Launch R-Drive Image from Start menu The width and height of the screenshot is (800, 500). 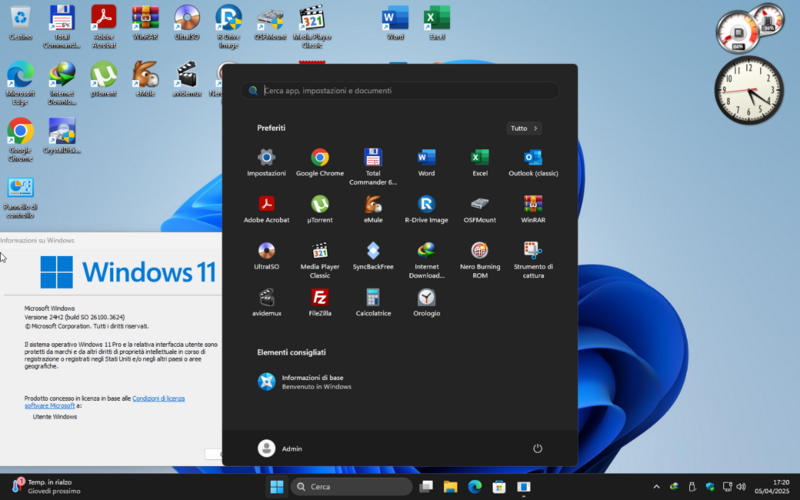(427, 209)
